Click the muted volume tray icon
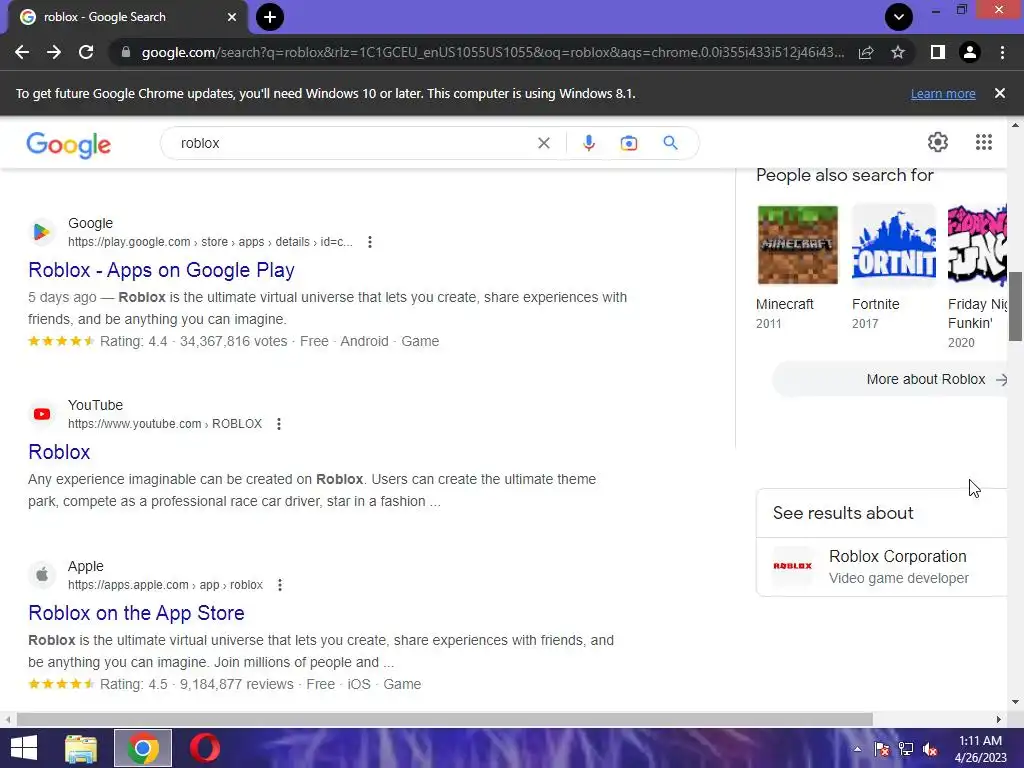 pyautogui.click(x=930, y=749)
